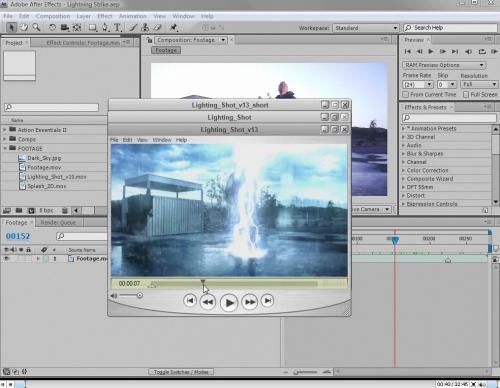
Task: Select the Selection arrow tool
Action: coord(11,27)
